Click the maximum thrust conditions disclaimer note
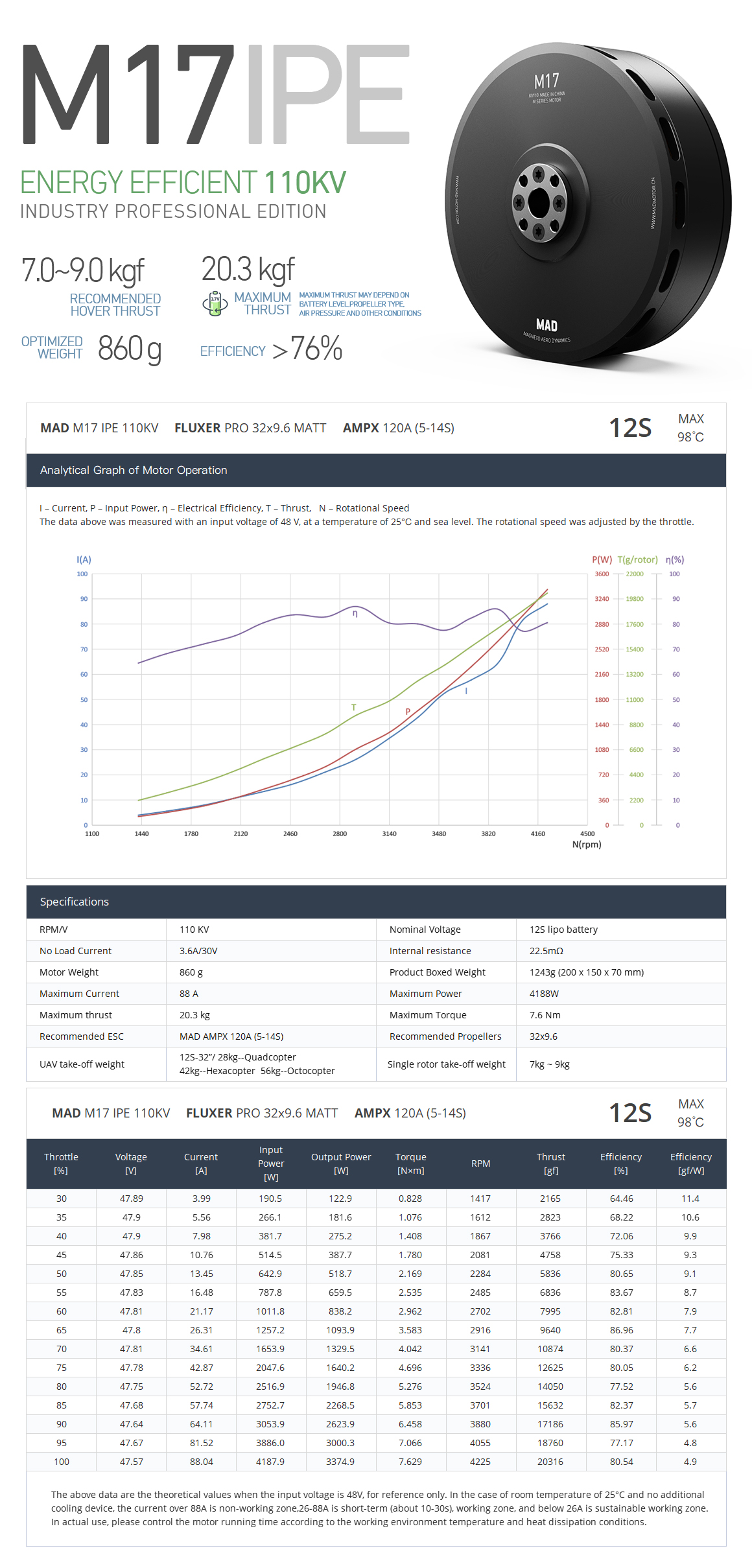Screen dimensions: 752x1568 (360, 304)
